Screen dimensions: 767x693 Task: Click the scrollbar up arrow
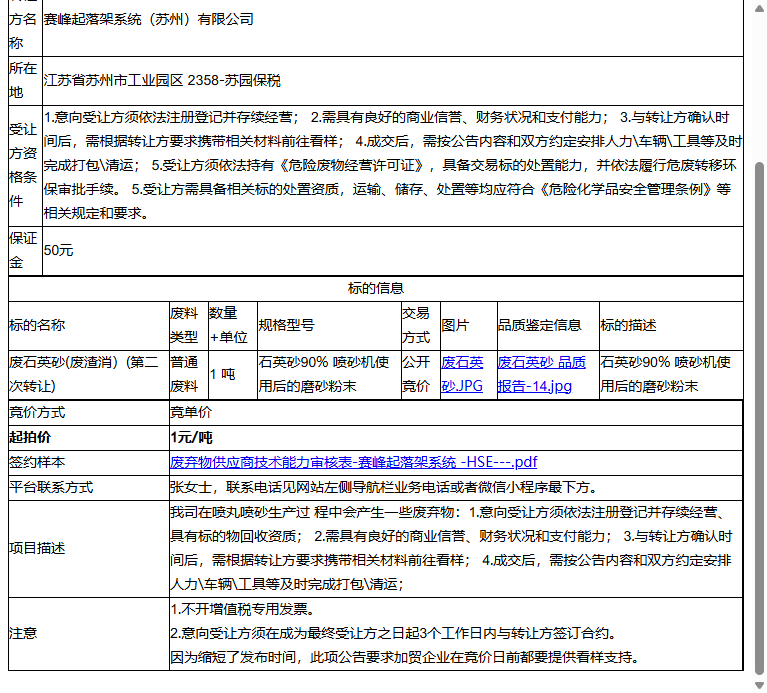pyautogui.click(x=760, y=8)
